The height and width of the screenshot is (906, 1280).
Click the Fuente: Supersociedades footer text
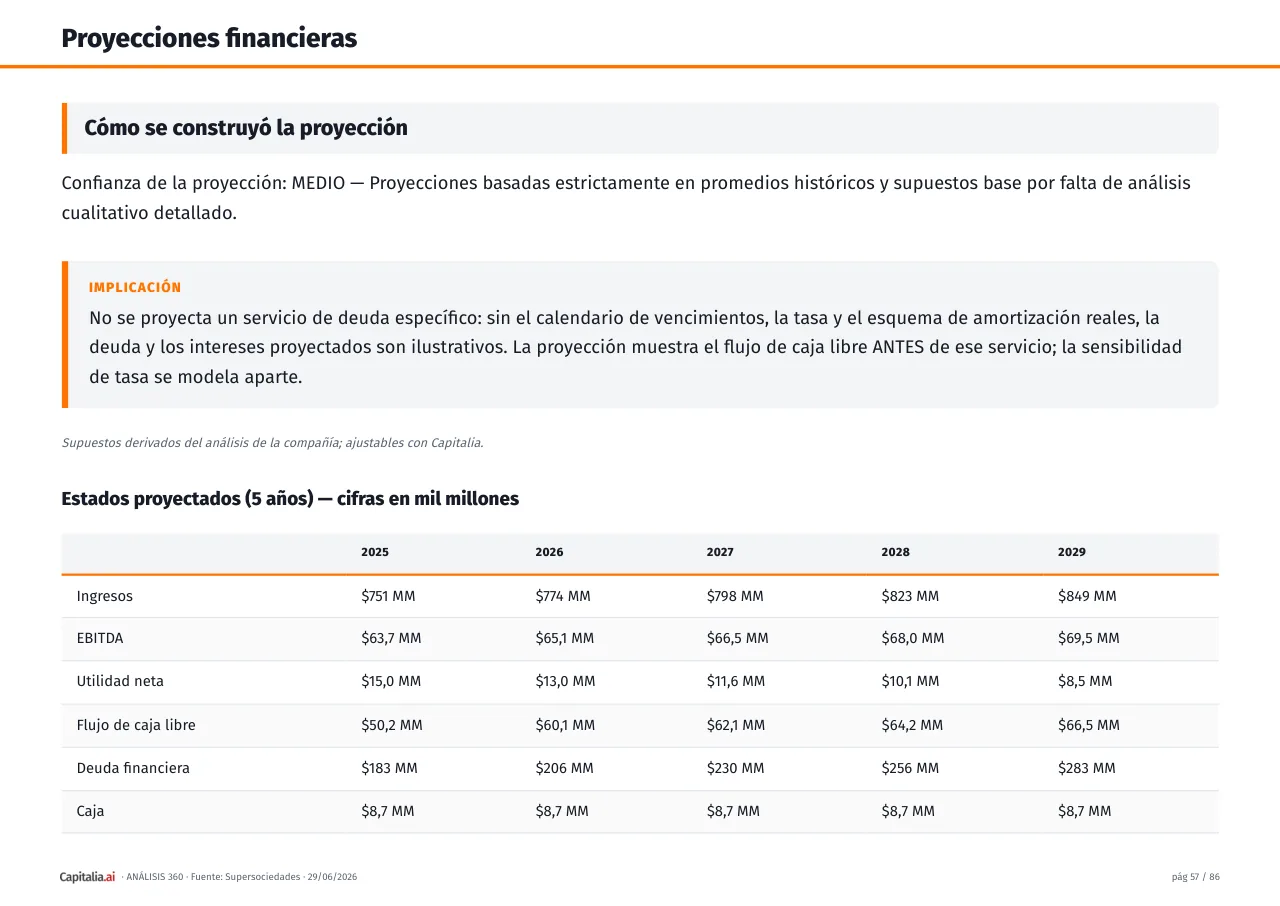(246, 877)
